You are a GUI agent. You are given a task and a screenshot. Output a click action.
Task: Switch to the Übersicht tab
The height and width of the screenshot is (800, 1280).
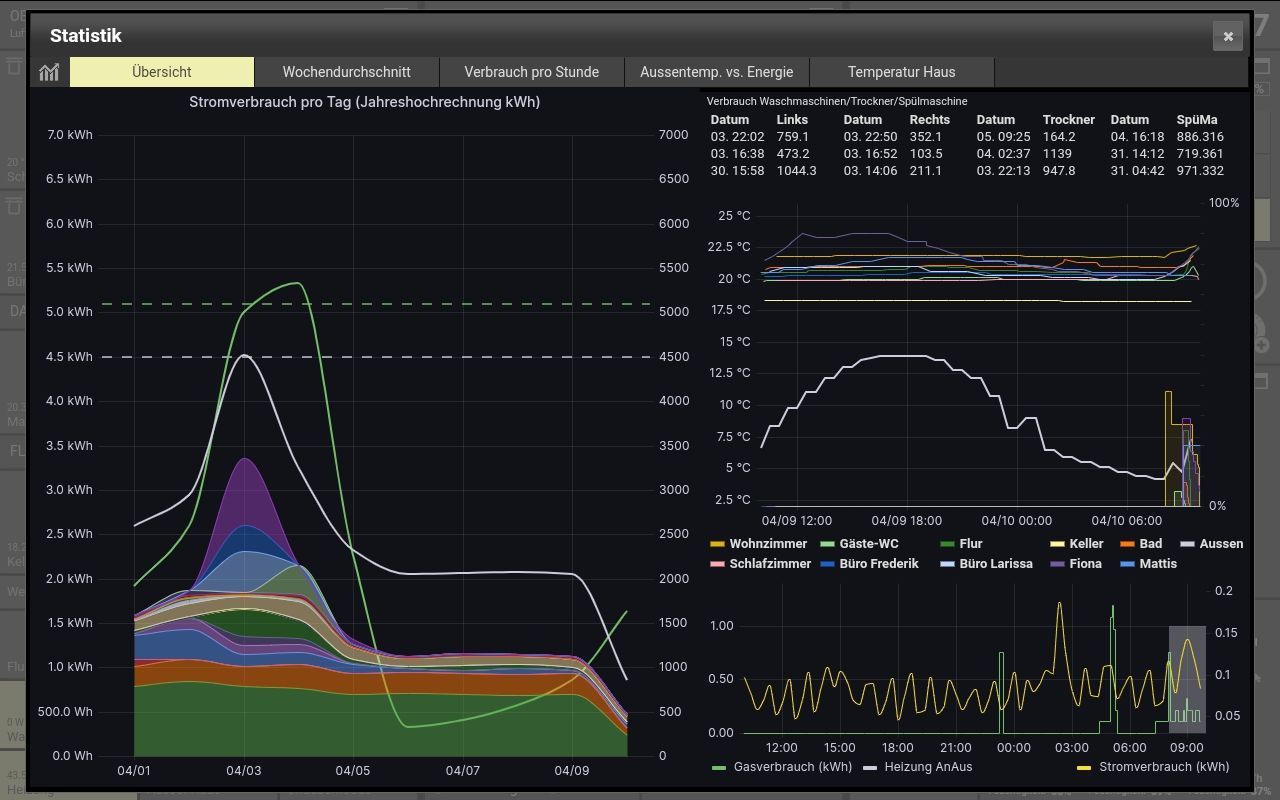162,72
